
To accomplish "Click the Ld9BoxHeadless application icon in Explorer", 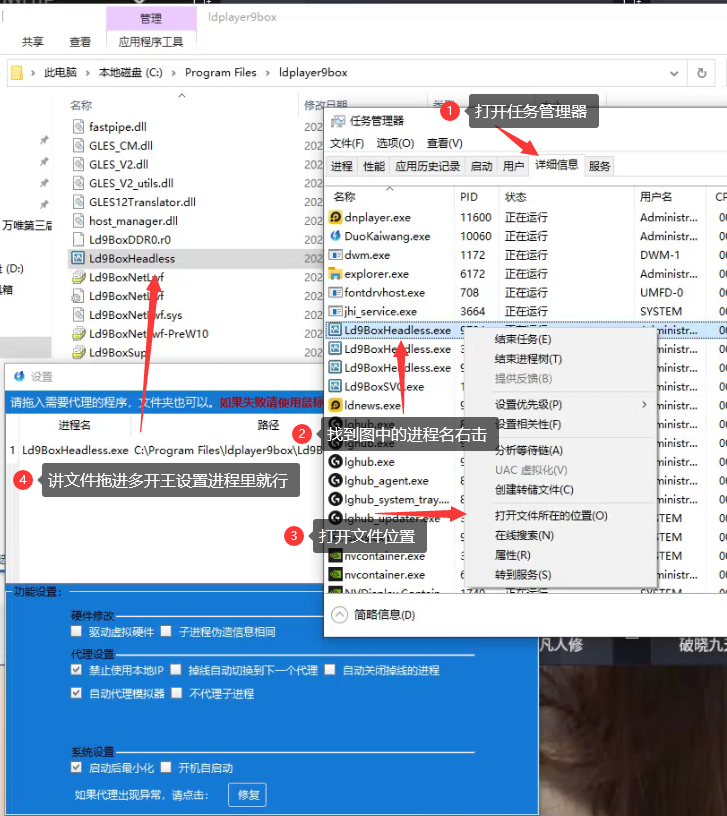I will point(79,258).
